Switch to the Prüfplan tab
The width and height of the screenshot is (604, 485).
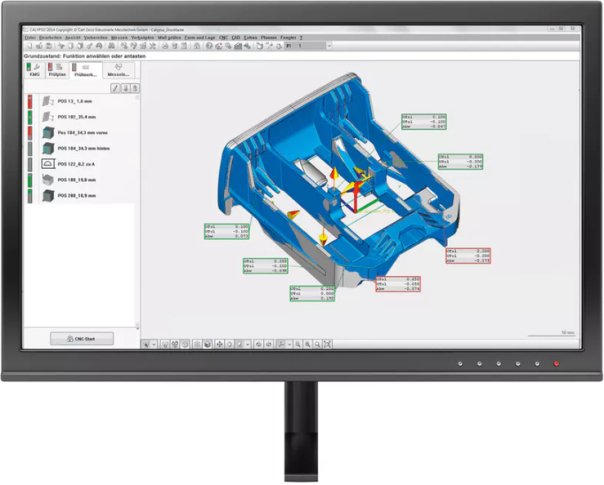point(58,72)
